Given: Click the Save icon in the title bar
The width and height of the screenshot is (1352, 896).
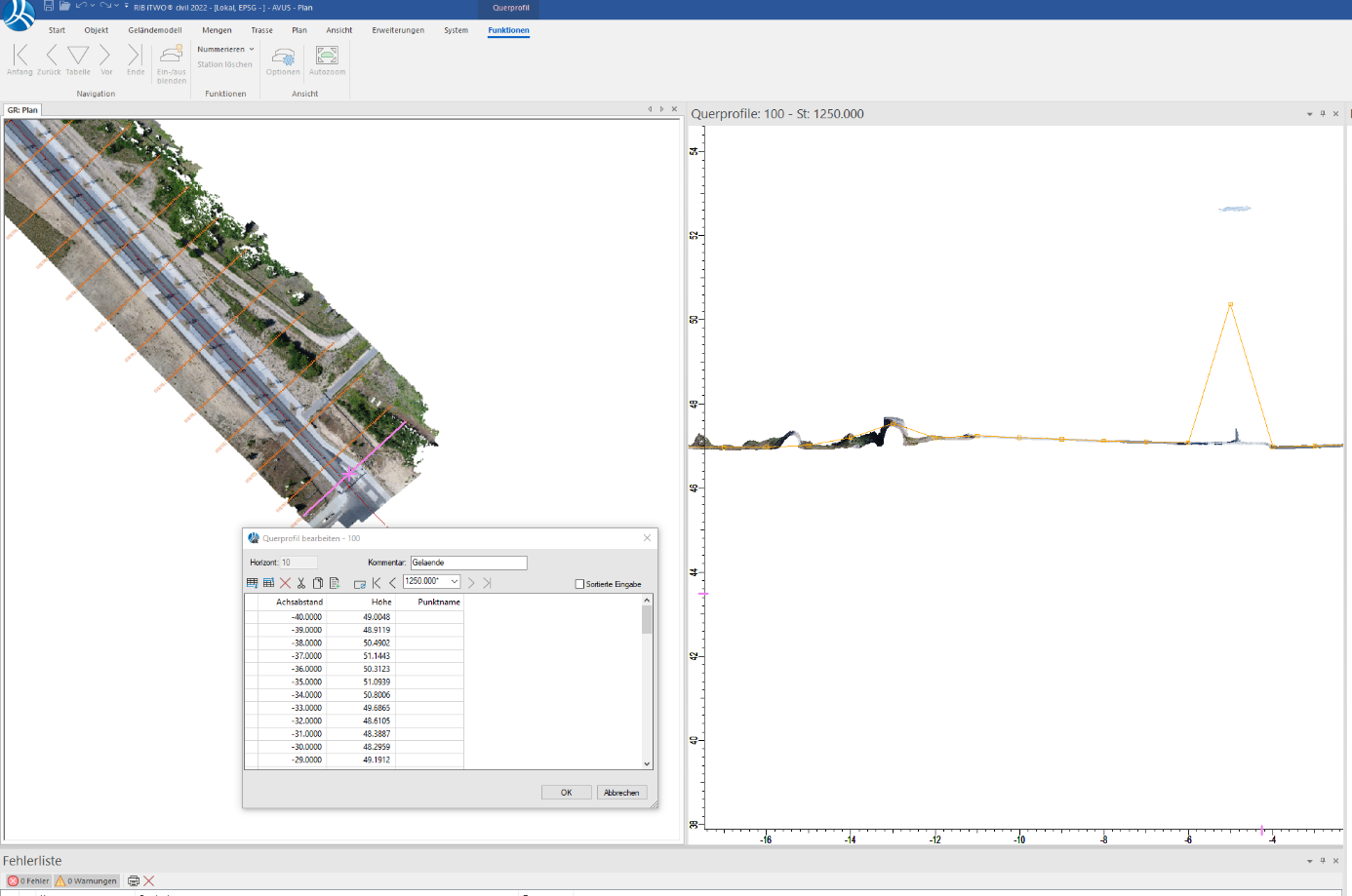Looking at the screenshot, I should pos(49,6).
